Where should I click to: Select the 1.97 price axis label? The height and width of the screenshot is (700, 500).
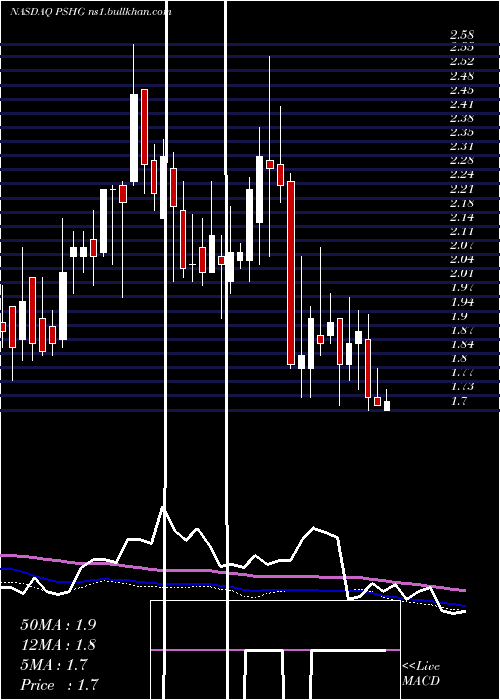tap(462, 288)
